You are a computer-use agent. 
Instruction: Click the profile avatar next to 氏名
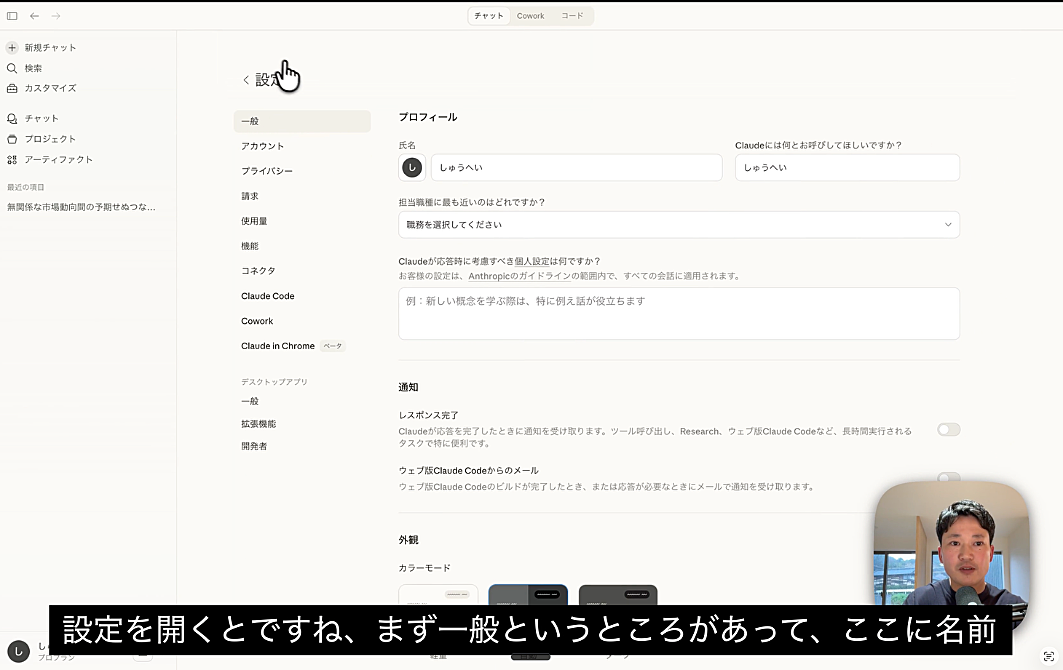pos(411,168)
